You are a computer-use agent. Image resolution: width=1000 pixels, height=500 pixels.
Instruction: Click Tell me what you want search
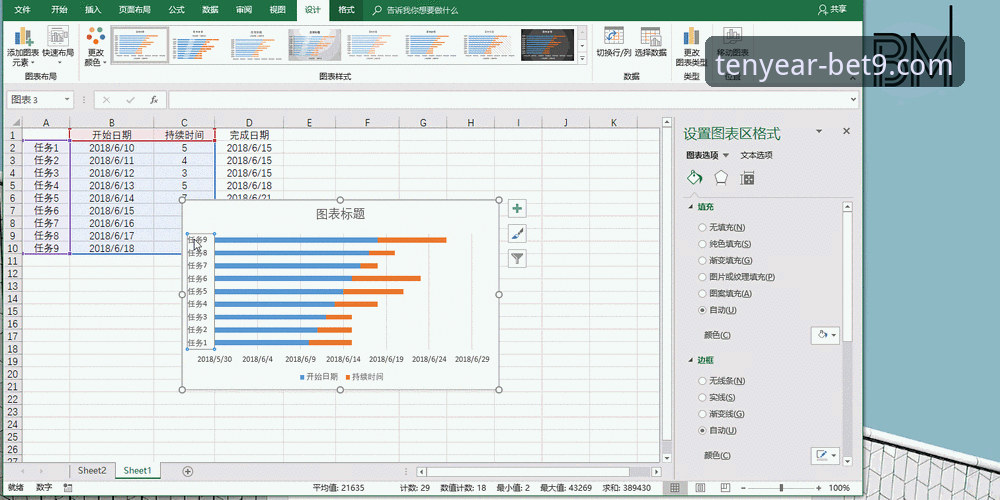pos(422,10)
